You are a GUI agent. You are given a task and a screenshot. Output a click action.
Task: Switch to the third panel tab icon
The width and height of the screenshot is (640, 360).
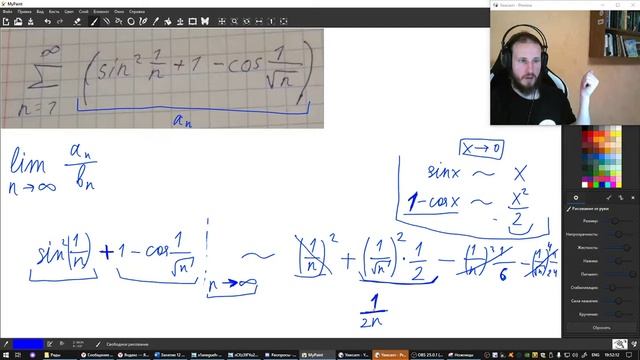pos(621,198)
